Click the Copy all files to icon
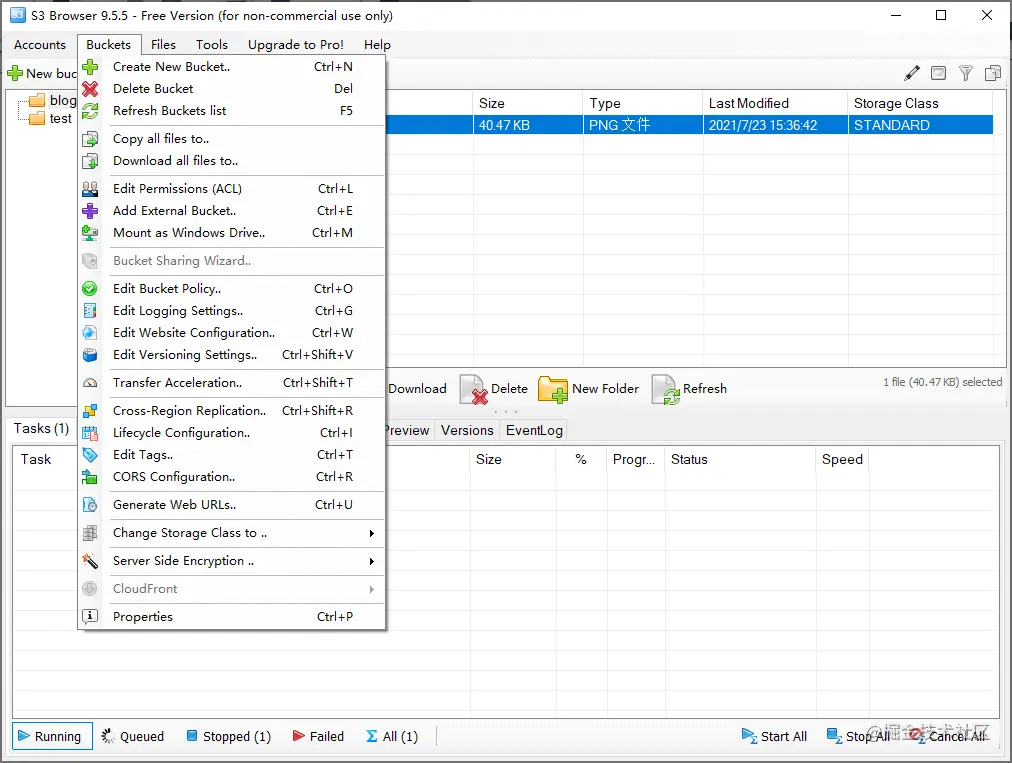 (x=90, y=139)
